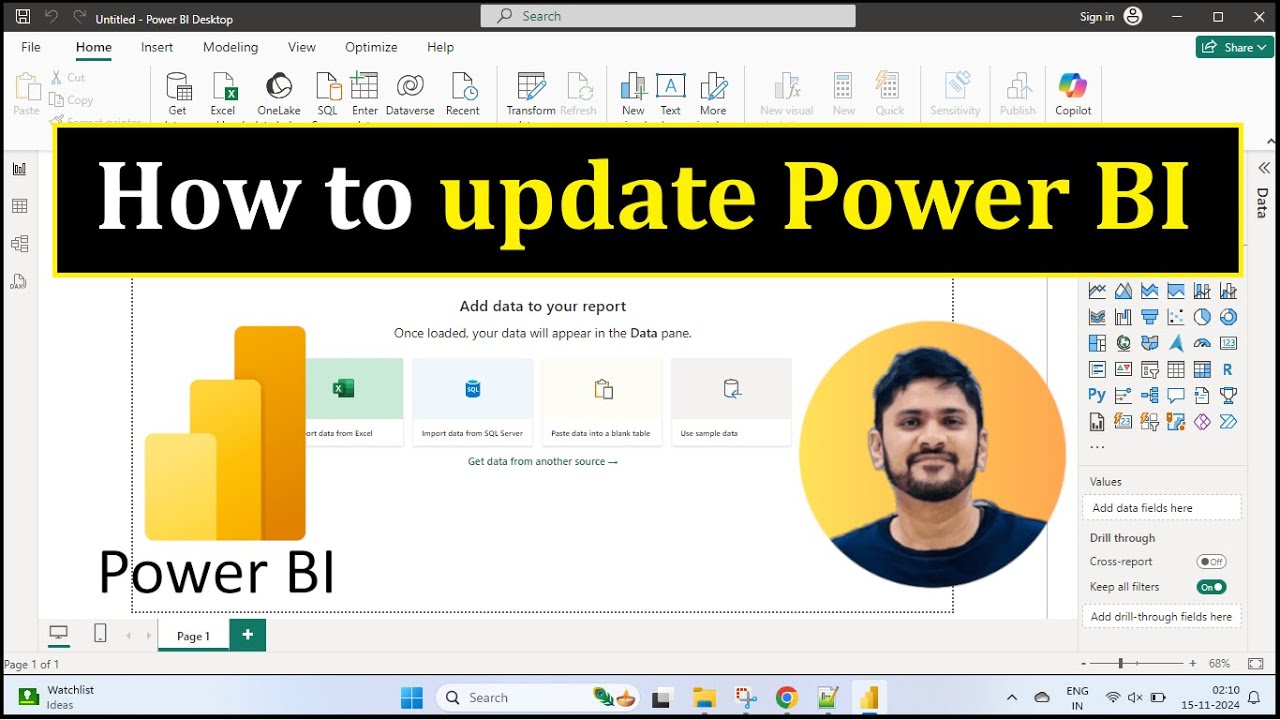Open DAX query view in left sidebar
The image size is (1280, 720).
19,282
